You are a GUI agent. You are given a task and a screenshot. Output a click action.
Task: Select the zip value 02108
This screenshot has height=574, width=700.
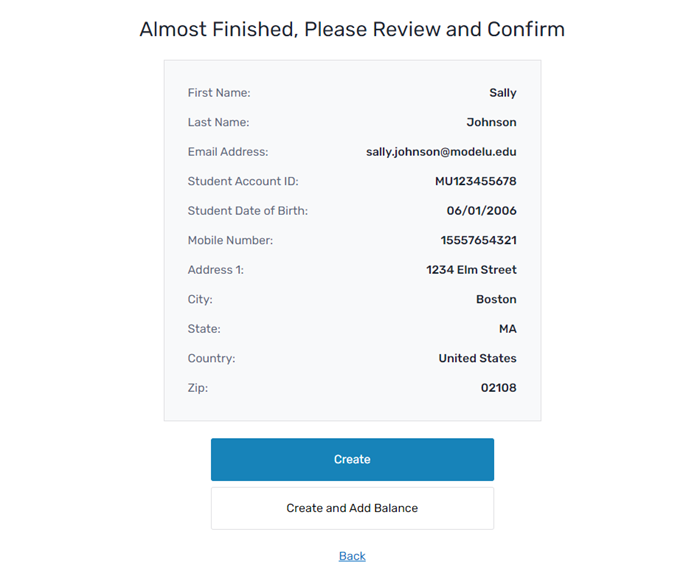pyautogui.click(x=498, y=388)
